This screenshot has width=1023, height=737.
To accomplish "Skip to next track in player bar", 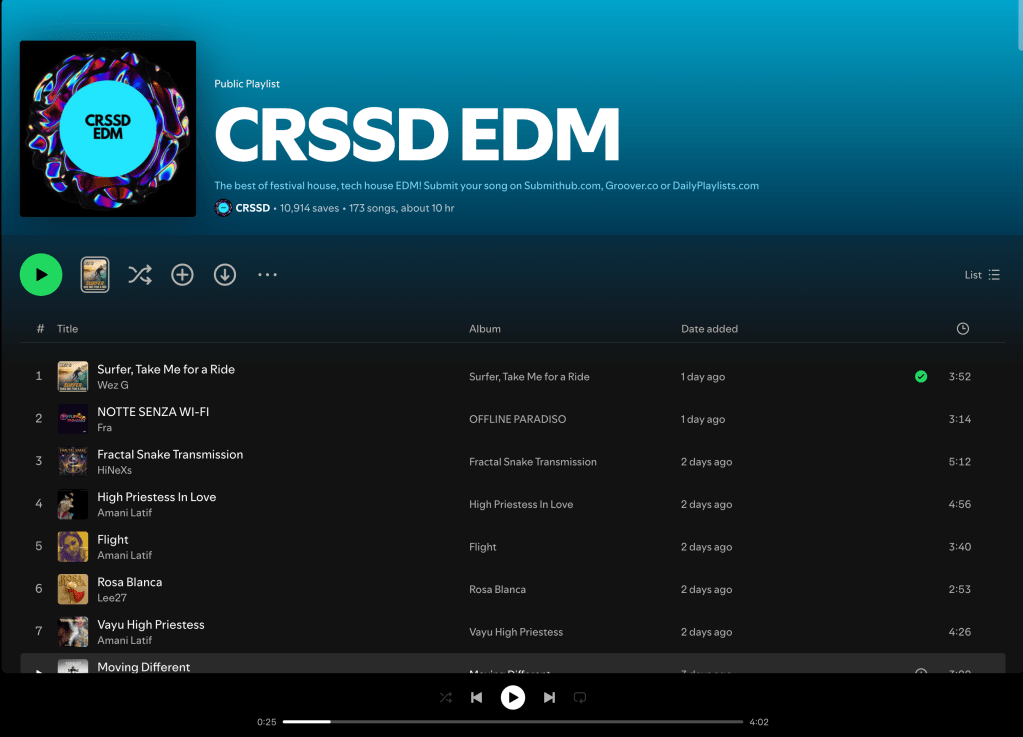I will tap(549, 698).
